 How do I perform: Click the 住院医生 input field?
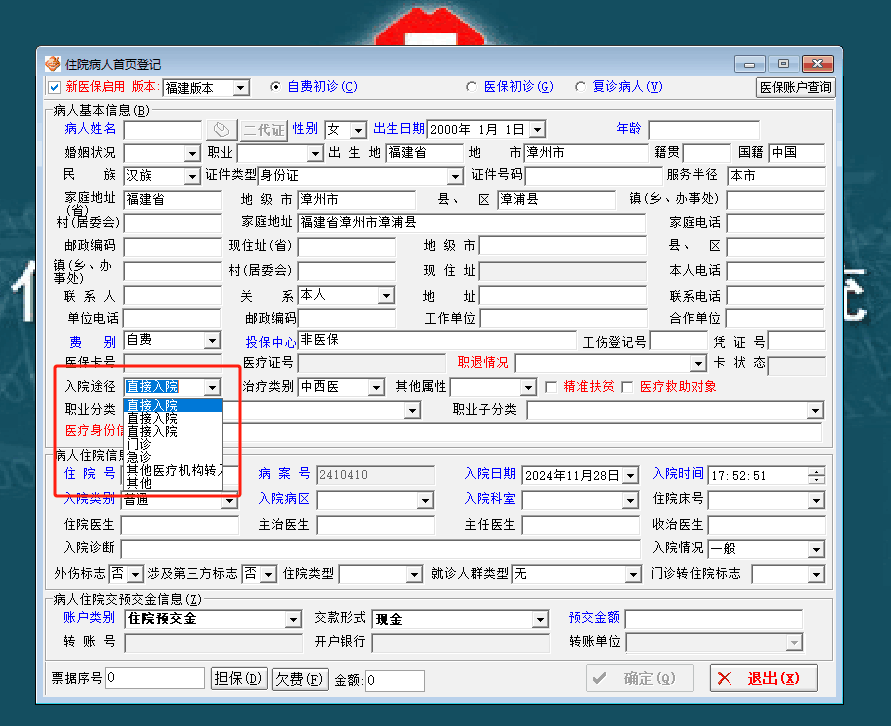pos(180,525)
